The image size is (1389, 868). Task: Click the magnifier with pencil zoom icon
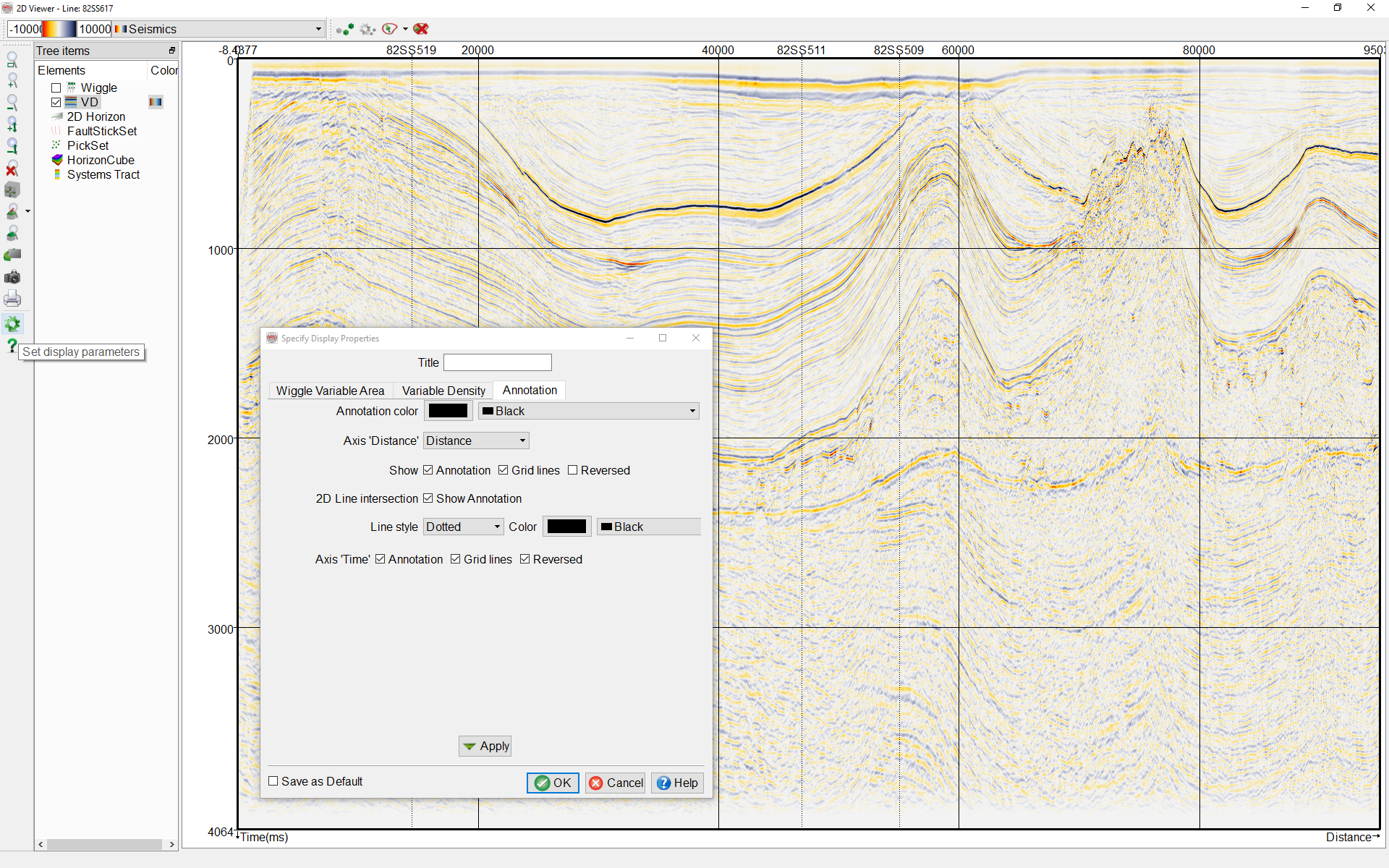tap(12, 211)
